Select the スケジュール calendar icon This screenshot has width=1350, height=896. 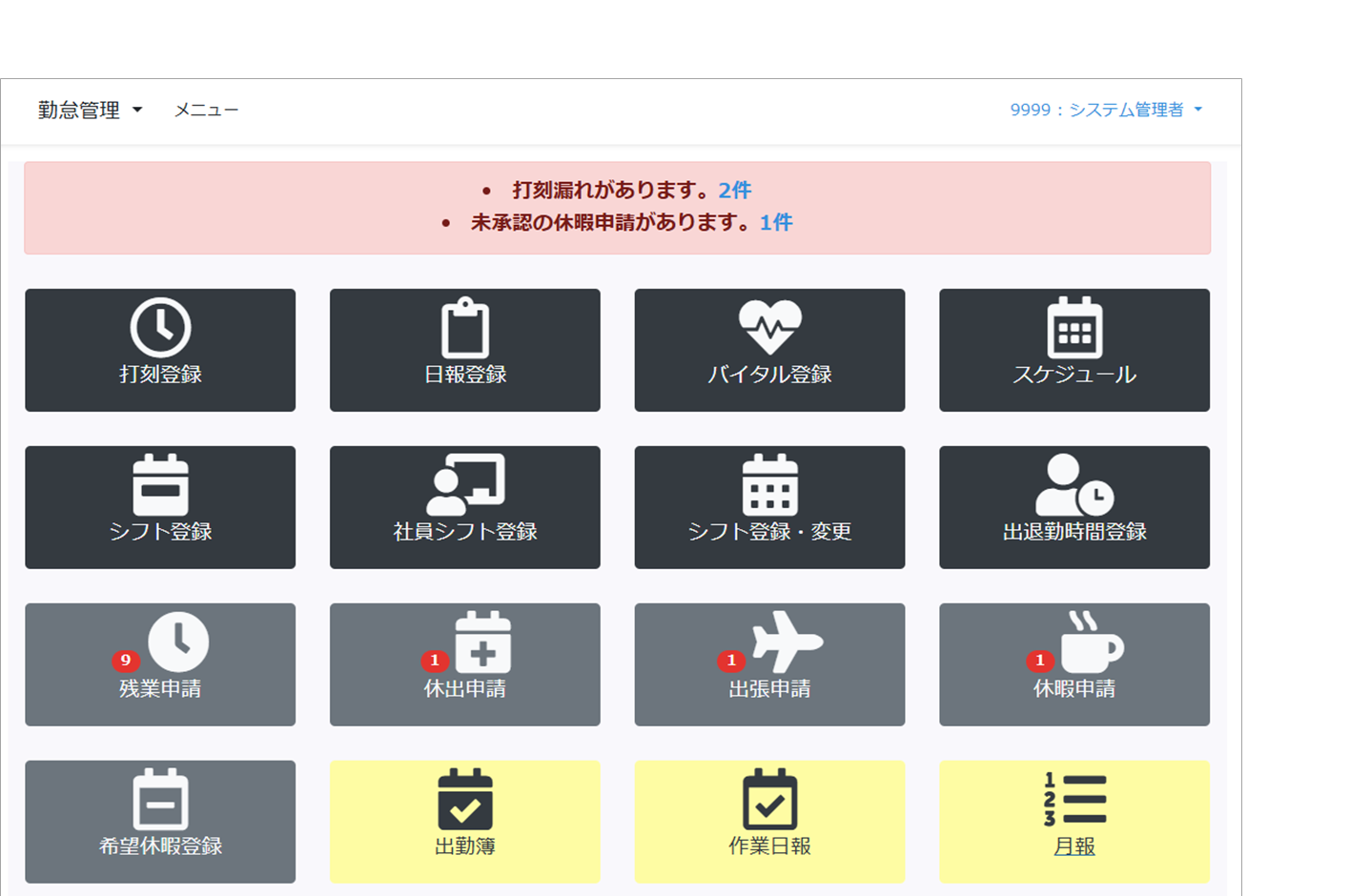[x=1074, y=329]
